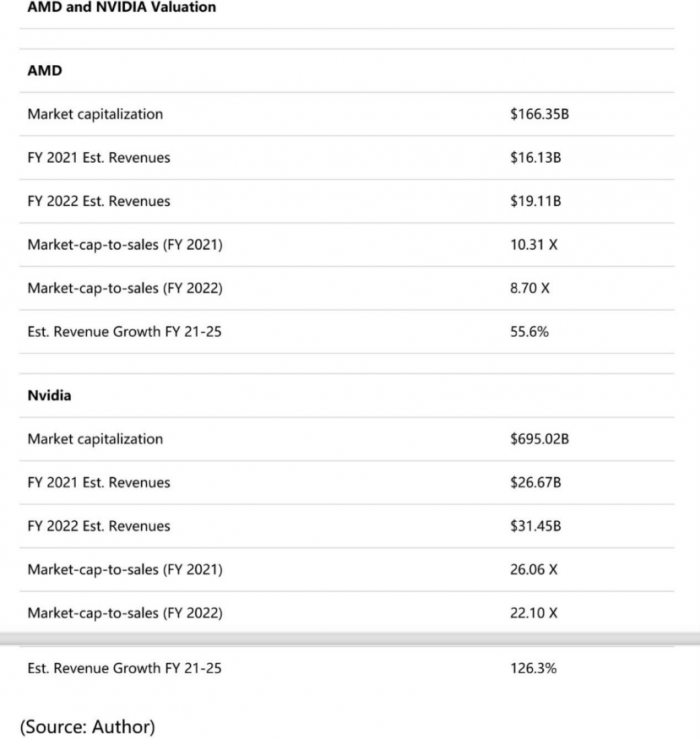Click AMD's $166.35B market capitalization value
The width and height of the screenshot is (700, 739).
(539, 114)
